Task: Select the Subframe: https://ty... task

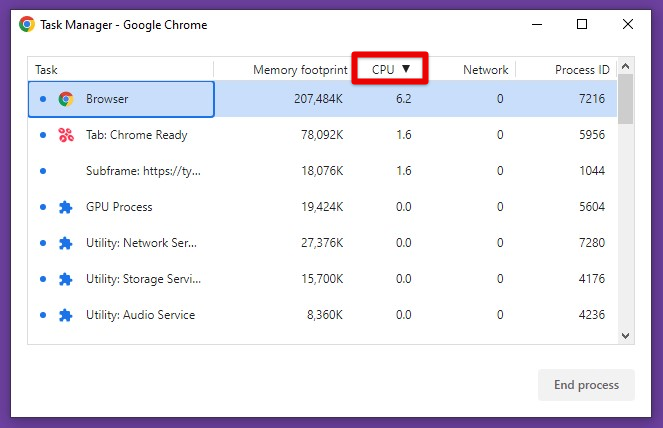Action: pos(322,171)
